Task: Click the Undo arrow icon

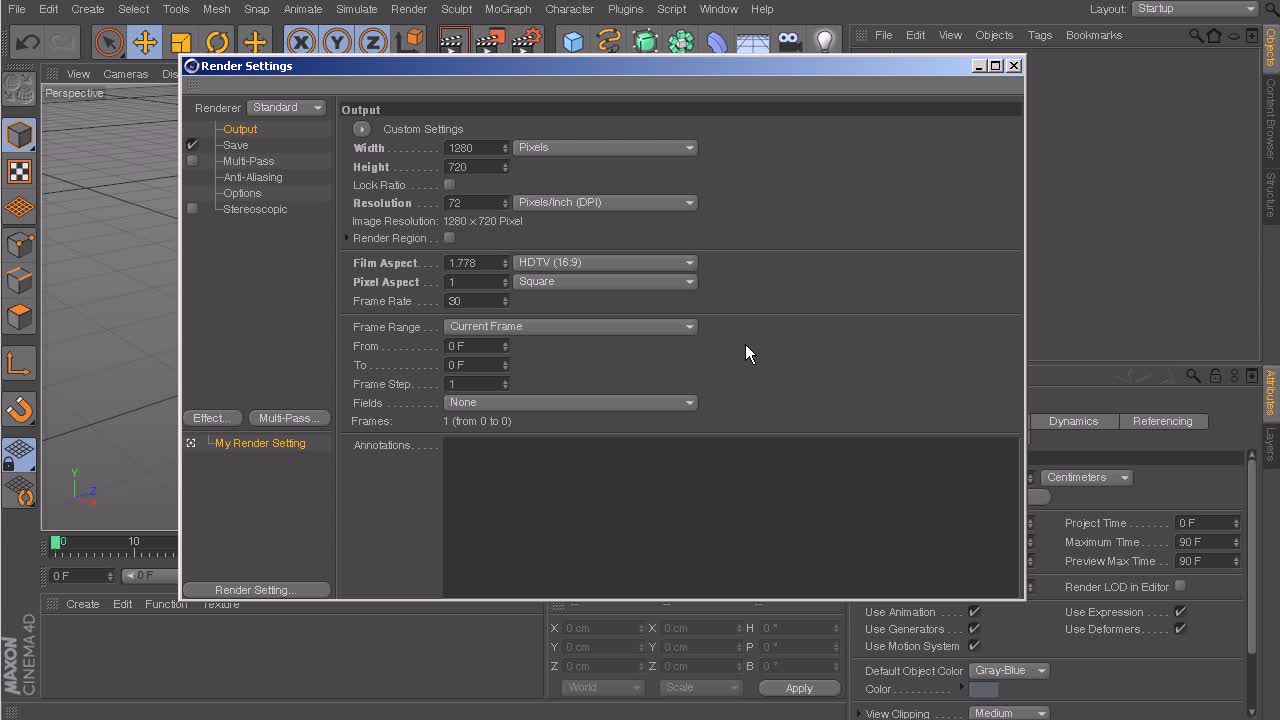Action: [x=27, y=42]
